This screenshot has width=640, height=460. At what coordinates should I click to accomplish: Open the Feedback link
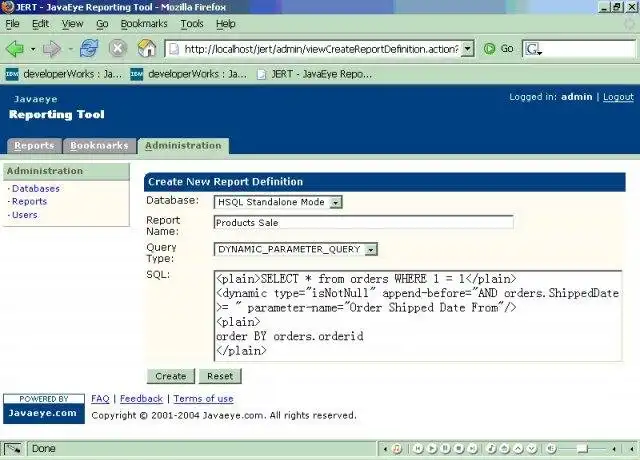pos(141,399)
